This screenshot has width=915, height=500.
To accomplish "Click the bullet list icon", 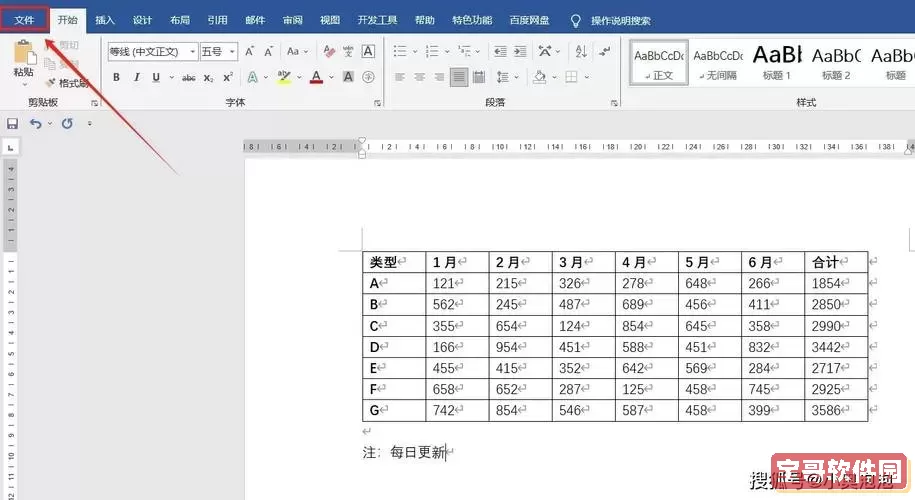I will pyautogui.click(x=400, y=51).
